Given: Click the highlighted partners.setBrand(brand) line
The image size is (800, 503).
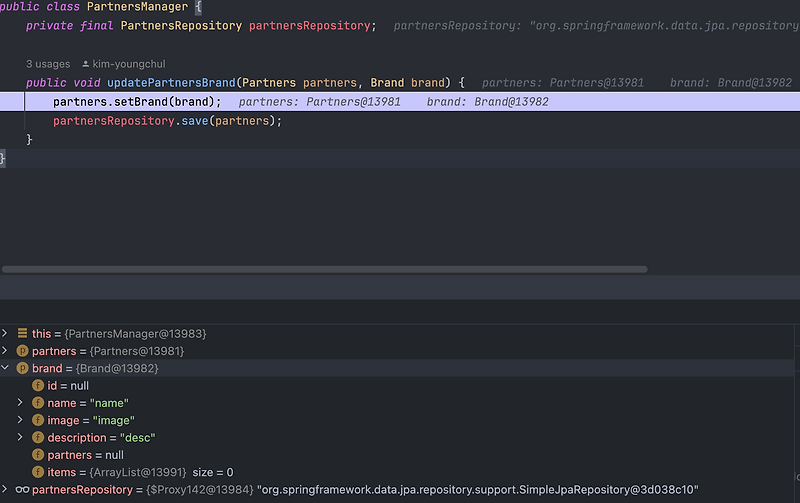Looking at the screenshot, I should [400, 102].
